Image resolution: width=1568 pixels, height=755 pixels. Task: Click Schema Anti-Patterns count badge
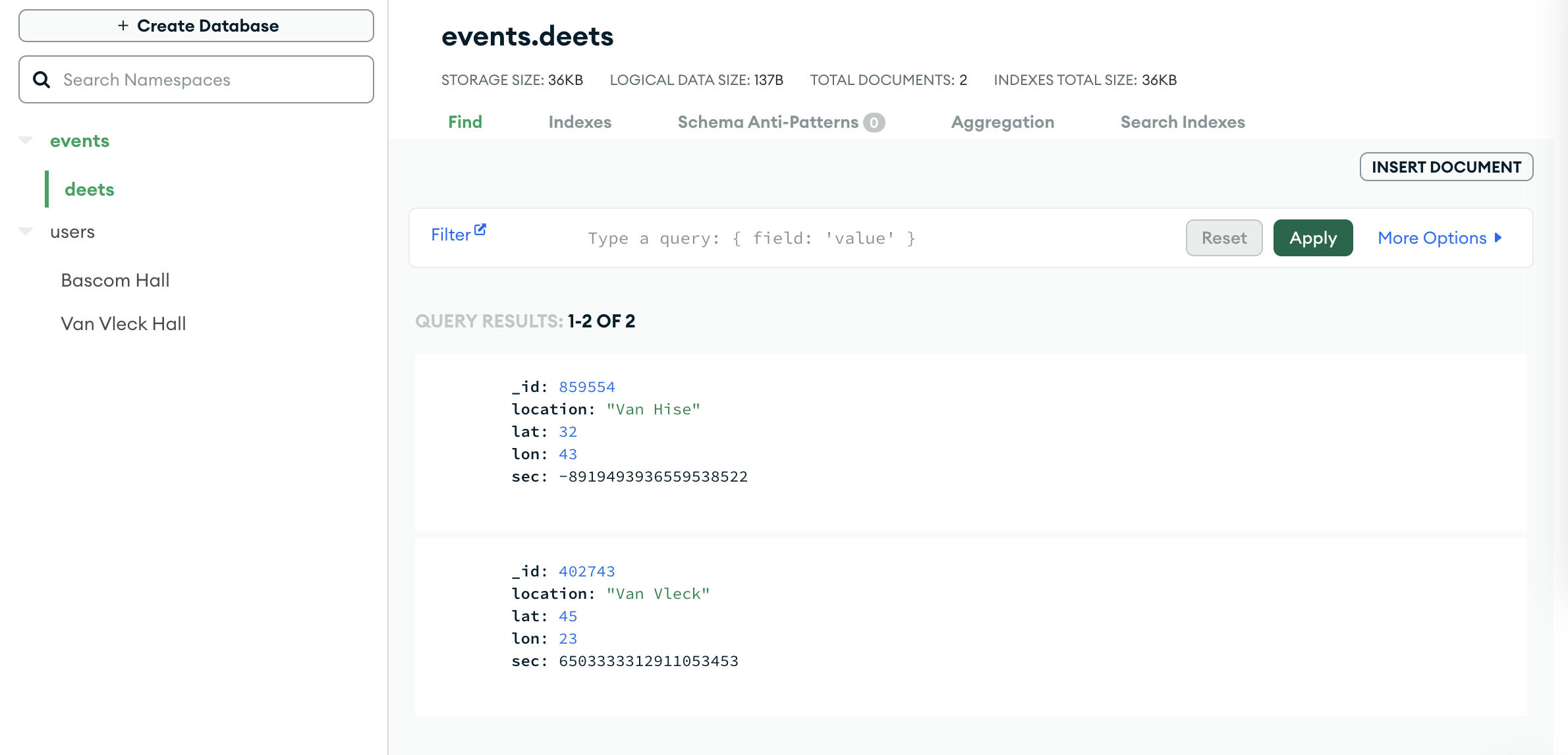point(874,123)
